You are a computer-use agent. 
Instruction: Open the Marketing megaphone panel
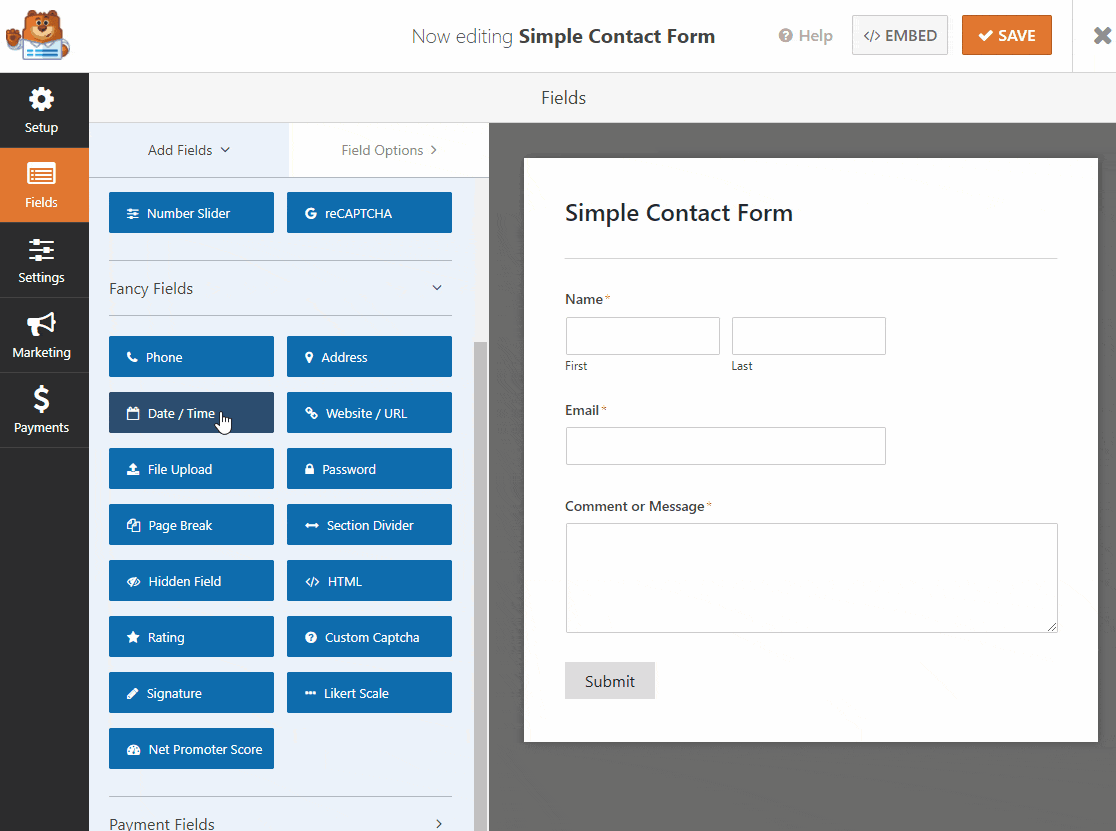(x=41, y=335)
